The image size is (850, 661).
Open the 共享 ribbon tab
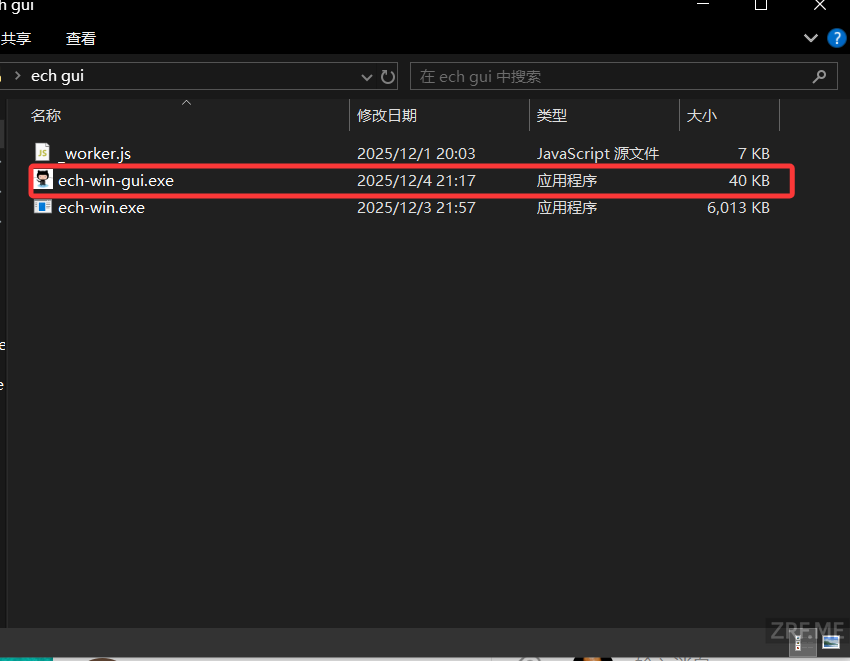point(16,38)
